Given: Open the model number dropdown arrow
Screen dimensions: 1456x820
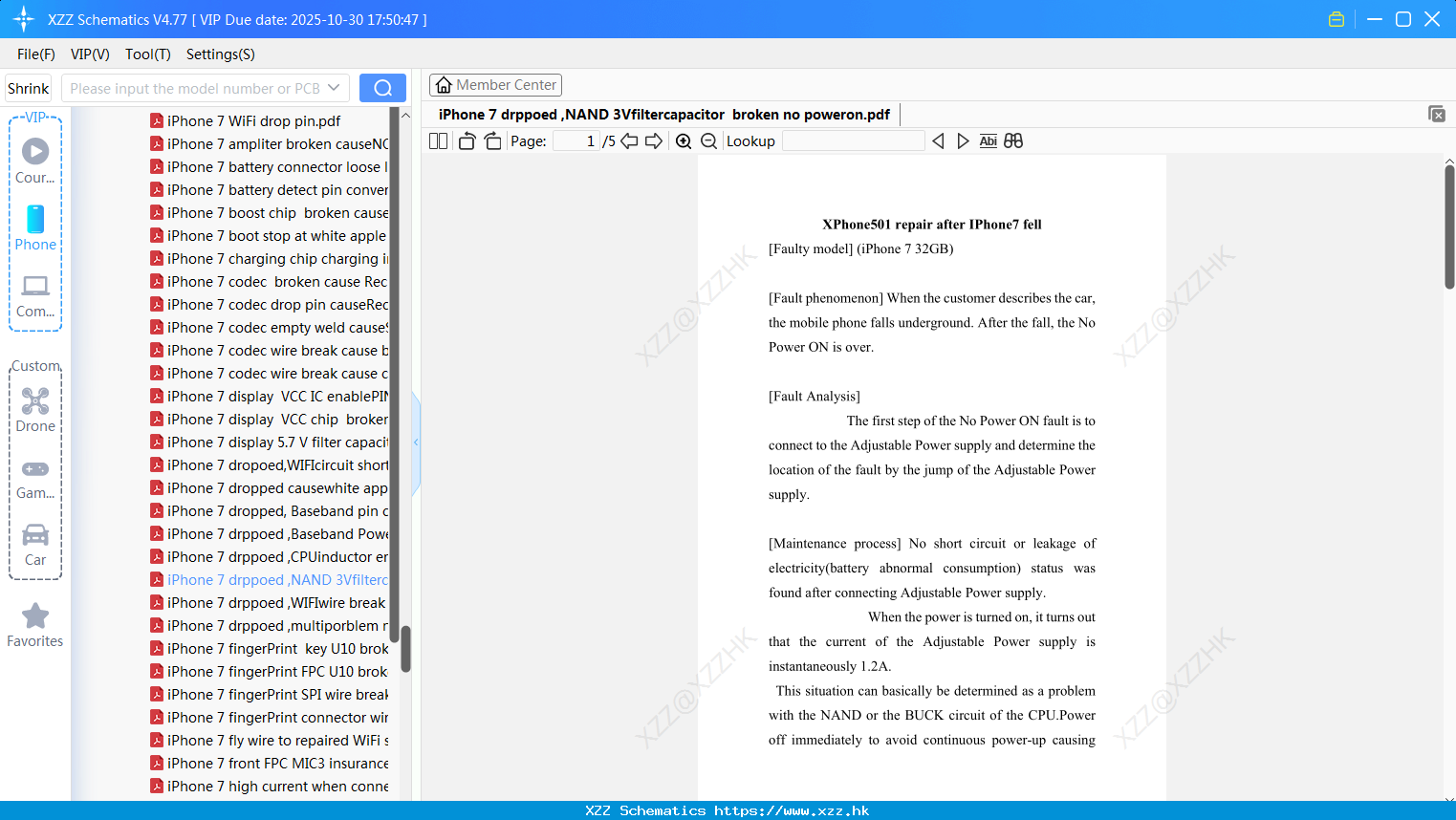Looking at the screenshot, I should coord(334,88).
